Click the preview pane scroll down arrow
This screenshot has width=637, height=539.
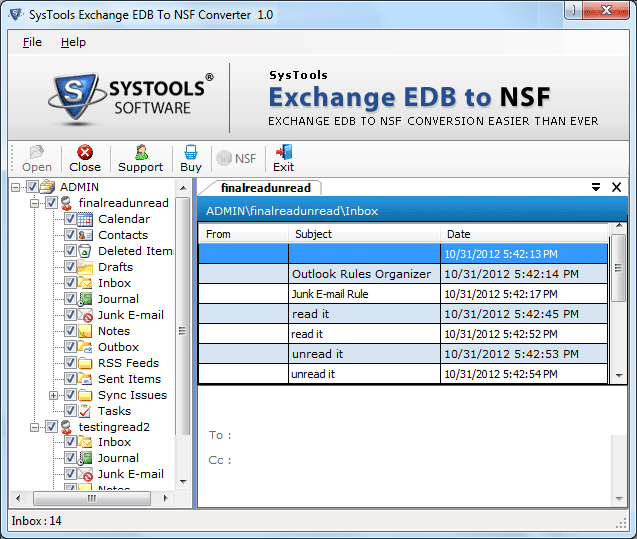click(619, 499)
